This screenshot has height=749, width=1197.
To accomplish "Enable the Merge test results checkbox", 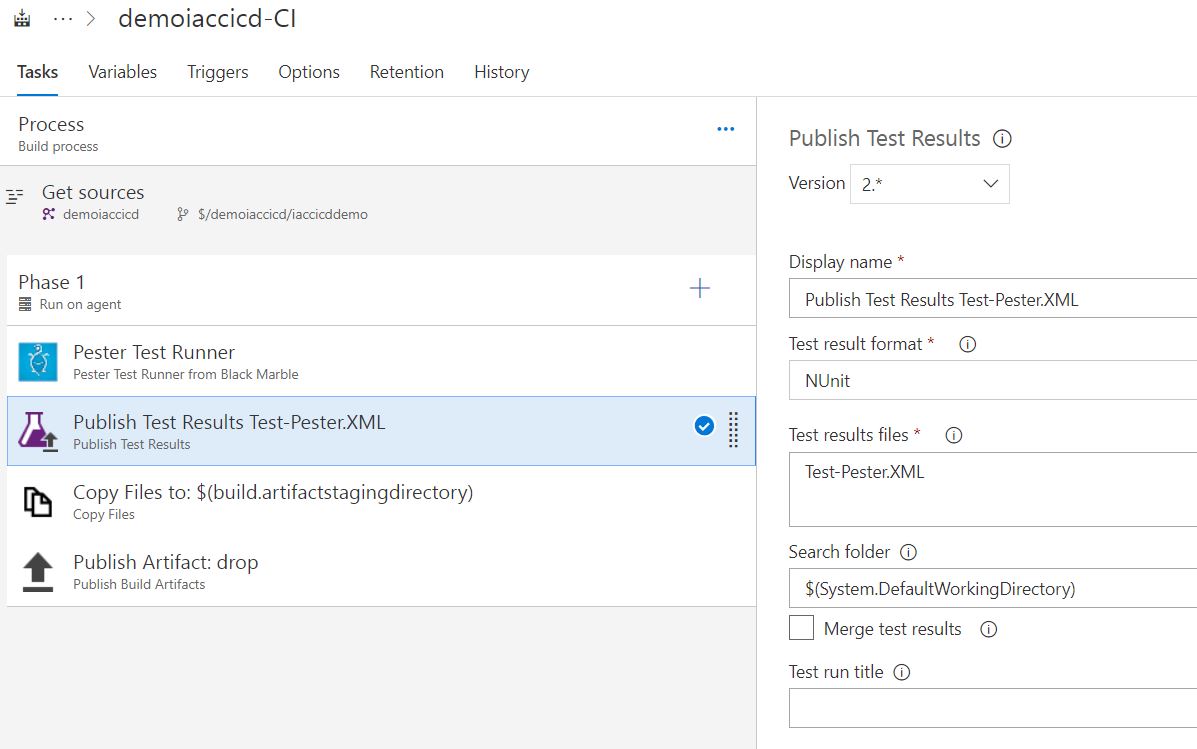I will [x=801, y=628].
